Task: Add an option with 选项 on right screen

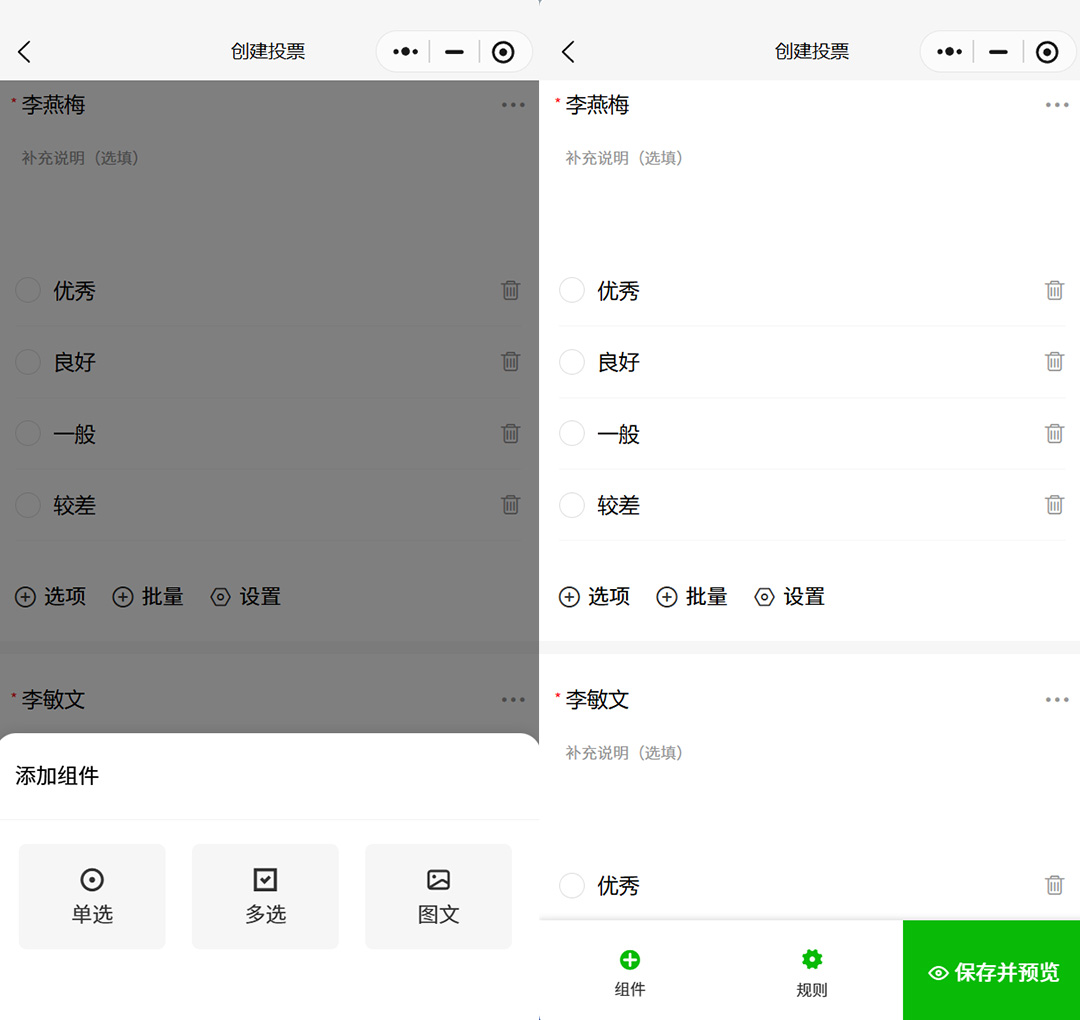Action: [595, 597]
